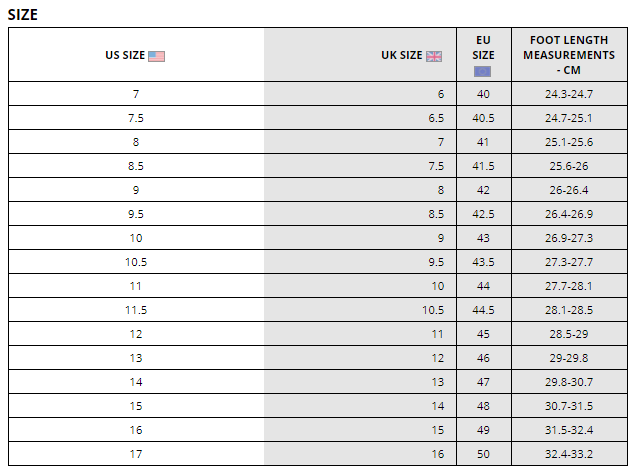Click the UK flag icon
The image size is (634, 474).
tap(434, 56)
